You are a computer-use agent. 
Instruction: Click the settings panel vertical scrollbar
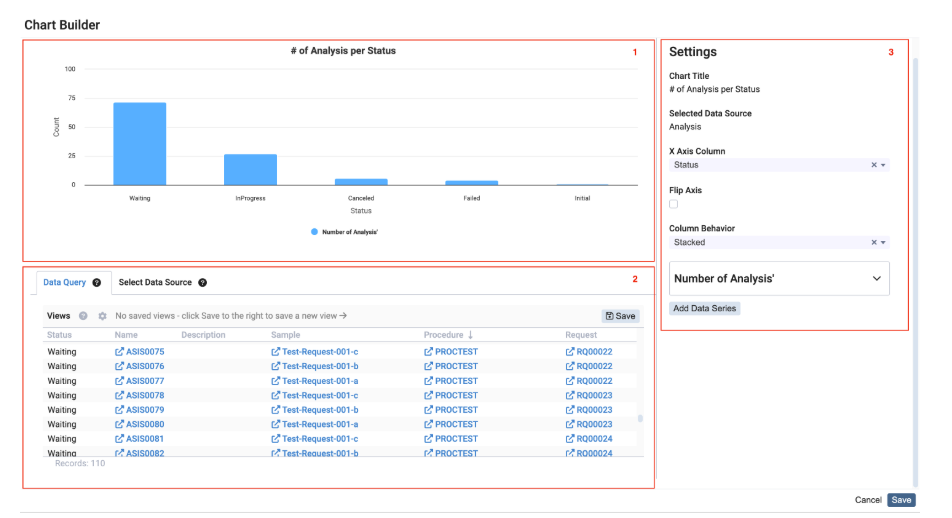916,273
